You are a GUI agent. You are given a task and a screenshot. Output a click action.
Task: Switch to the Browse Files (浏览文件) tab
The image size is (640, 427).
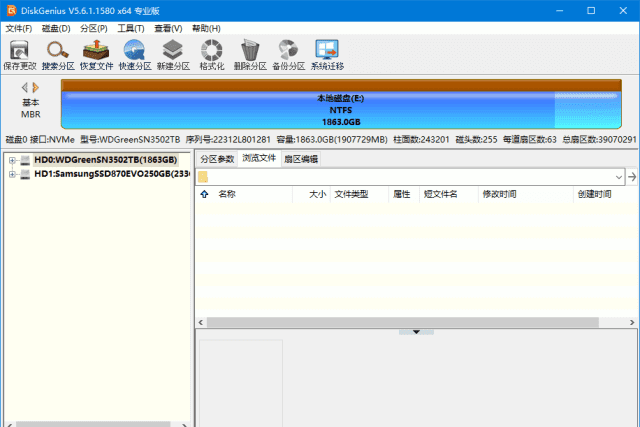259,158
